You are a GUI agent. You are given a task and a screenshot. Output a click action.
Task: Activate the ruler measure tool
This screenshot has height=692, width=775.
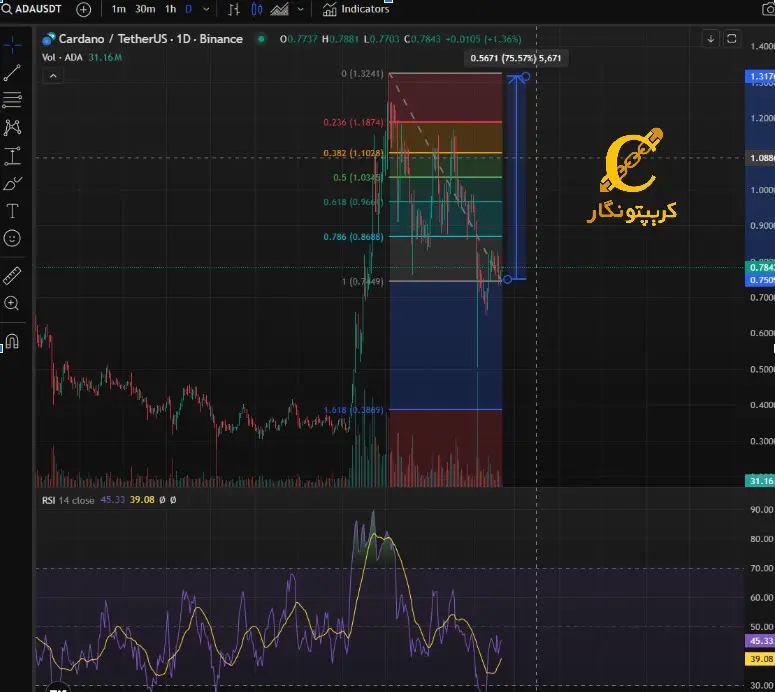pos(12,275)
